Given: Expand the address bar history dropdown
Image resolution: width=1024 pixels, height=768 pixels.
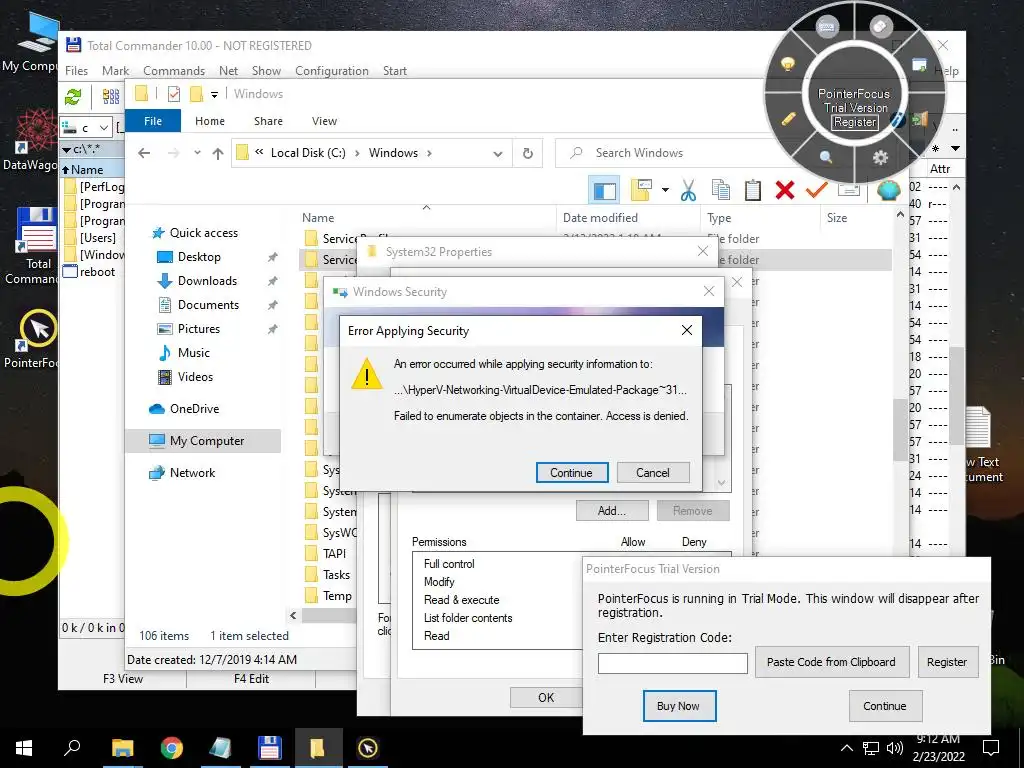Looking at the screenshot, I should tap(498, 153).
